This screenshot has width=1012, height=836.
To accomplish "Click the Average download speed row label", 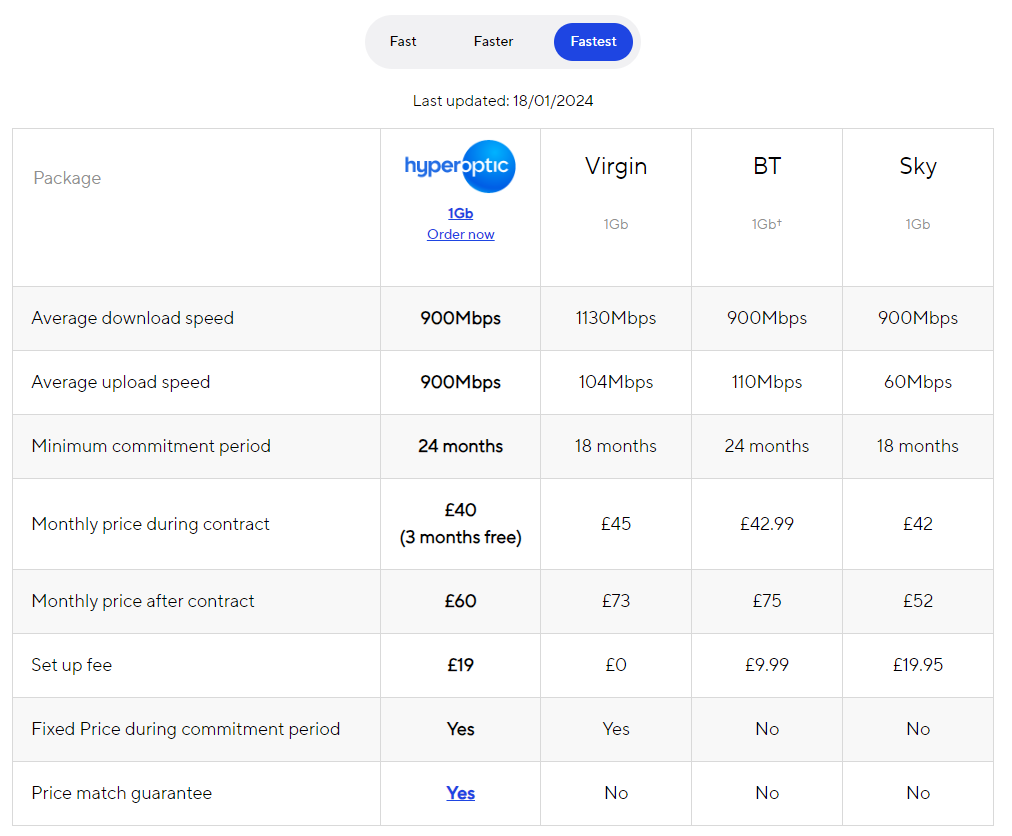I will pos(132,318).
